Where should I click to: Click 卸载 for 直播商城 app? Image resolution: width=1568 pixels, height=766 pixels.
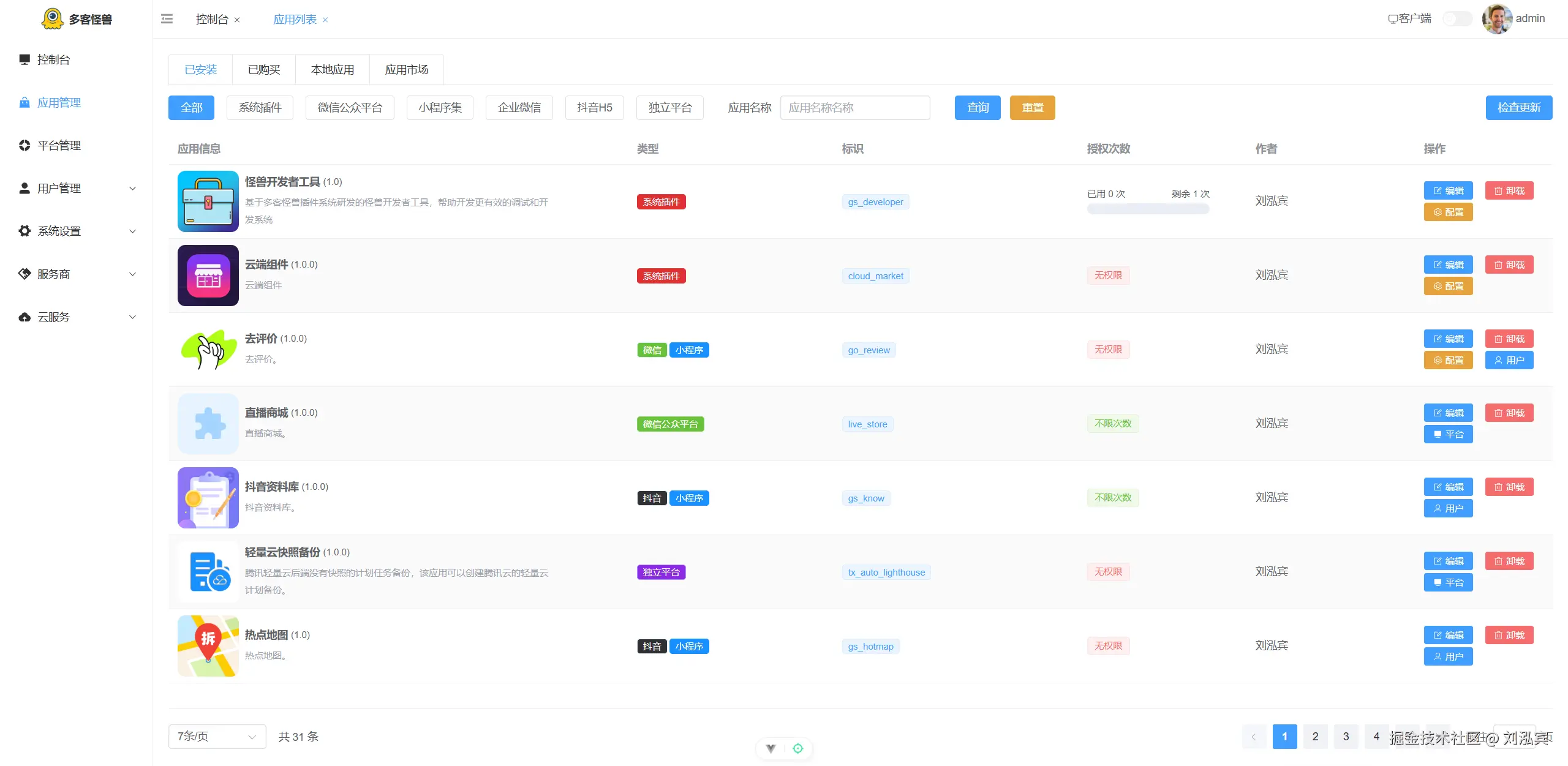pyautogui.click(x=1509, y=413)
